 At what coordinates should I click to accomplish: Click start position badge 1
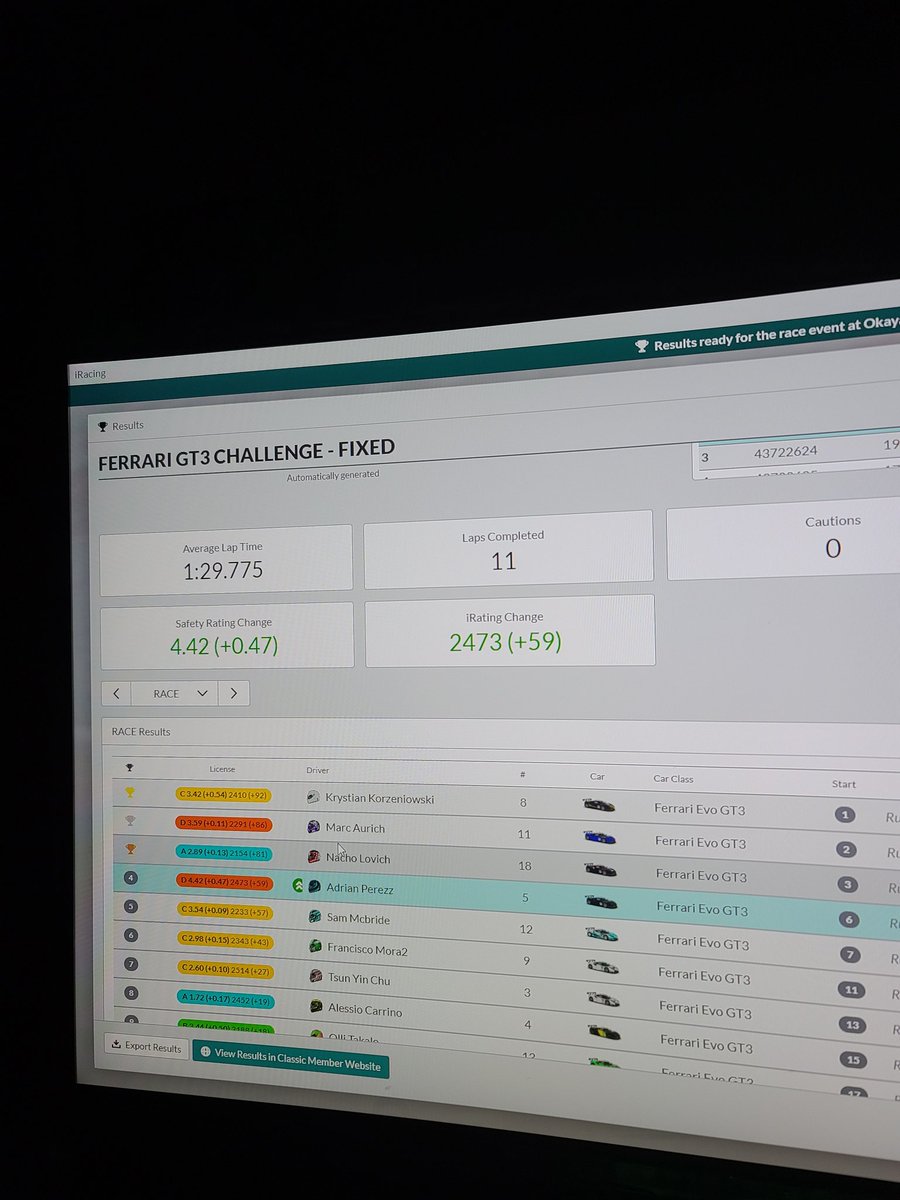tap(846, 814)
